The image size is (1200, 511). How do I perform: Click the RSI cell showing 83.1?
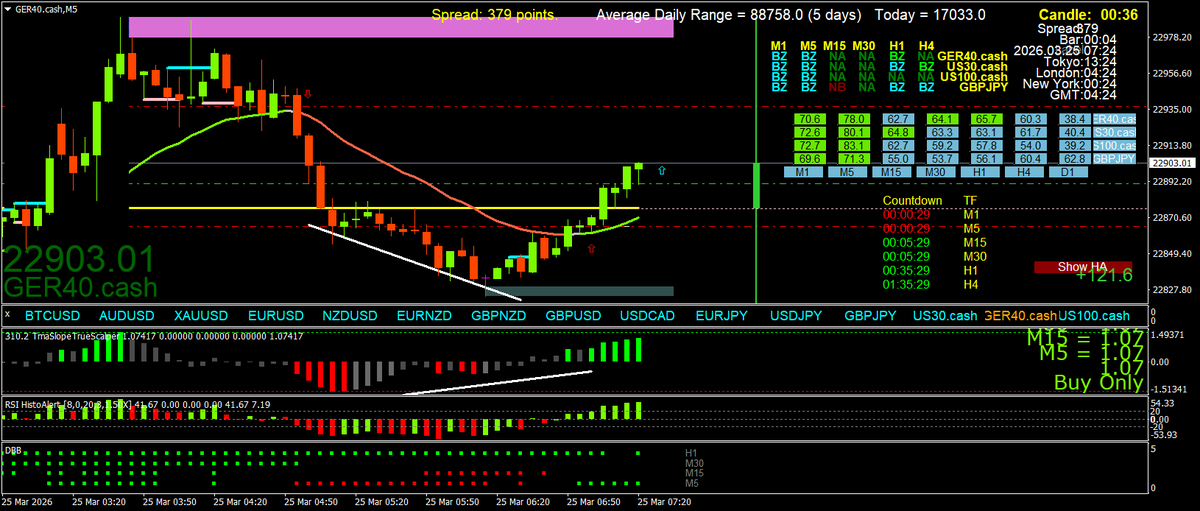point(853,145)
